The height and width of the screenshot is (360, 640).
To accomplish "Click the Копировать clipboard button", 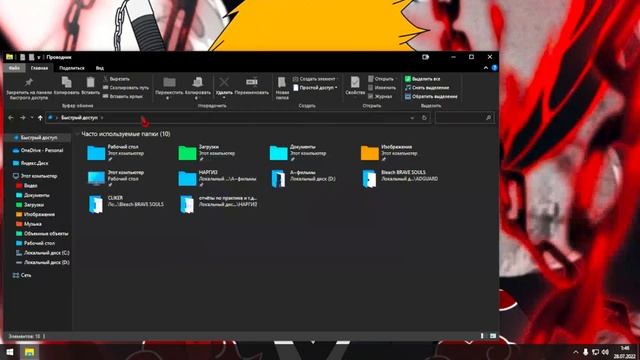I will coord(67,86).
